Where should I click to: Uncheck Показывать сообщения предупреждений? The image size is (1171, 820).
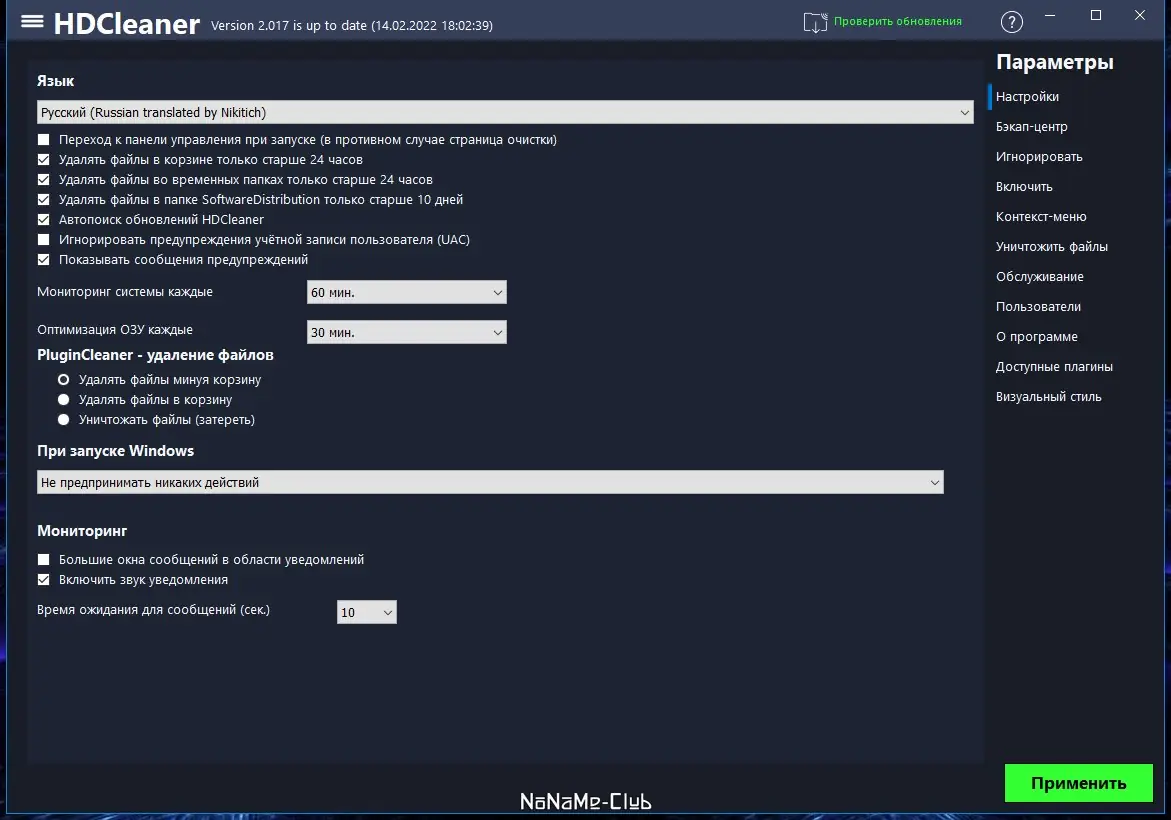pos(43,259)
